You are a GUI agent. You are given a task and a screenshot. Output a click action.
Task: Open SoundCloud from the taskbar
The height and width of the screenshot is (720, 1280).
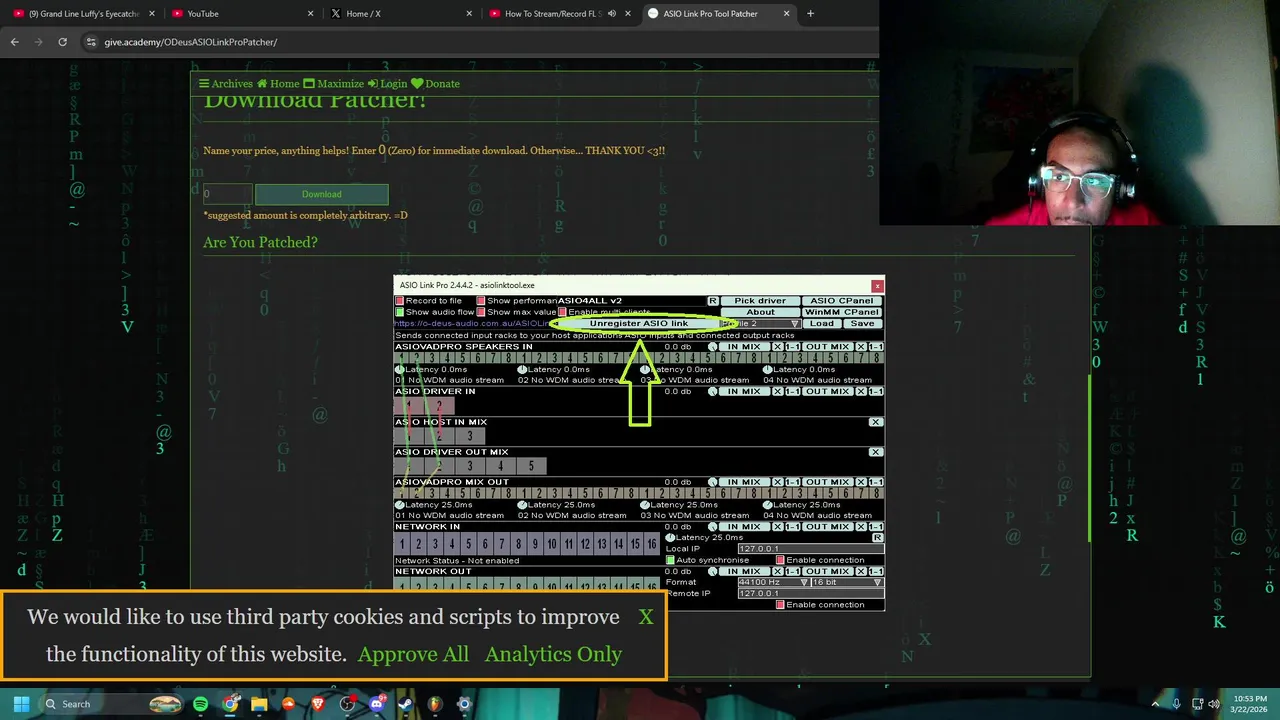coord(288,704)
